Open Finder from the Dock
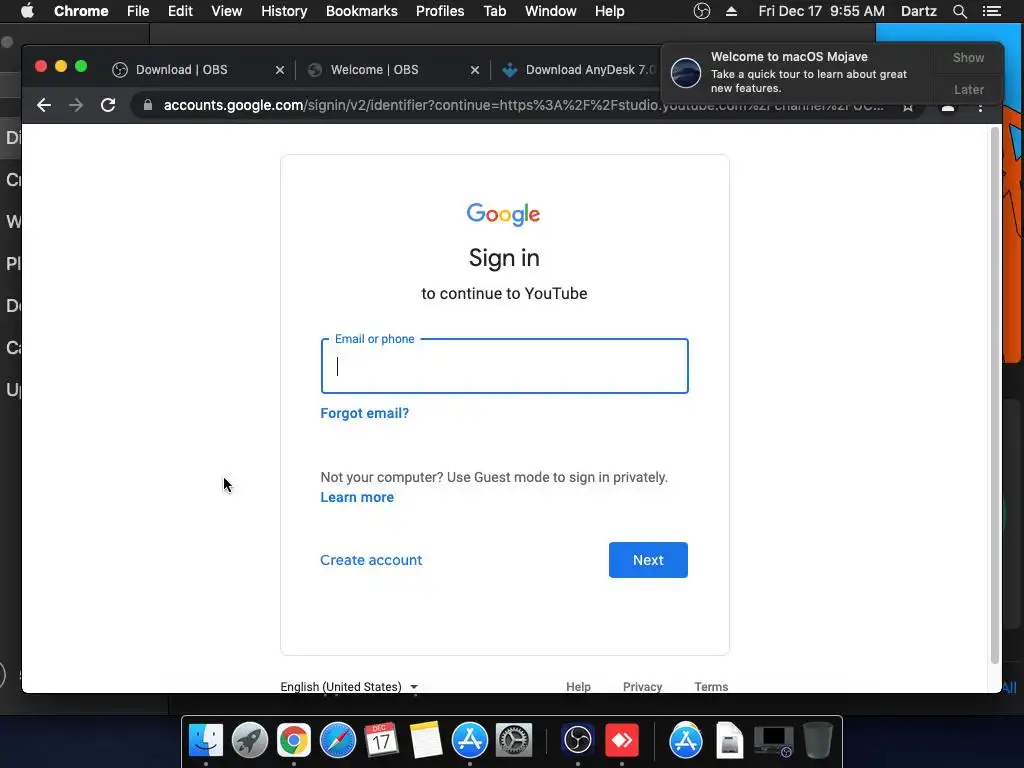The height and width of the screenshot is (768, 1024). (206, 740)
